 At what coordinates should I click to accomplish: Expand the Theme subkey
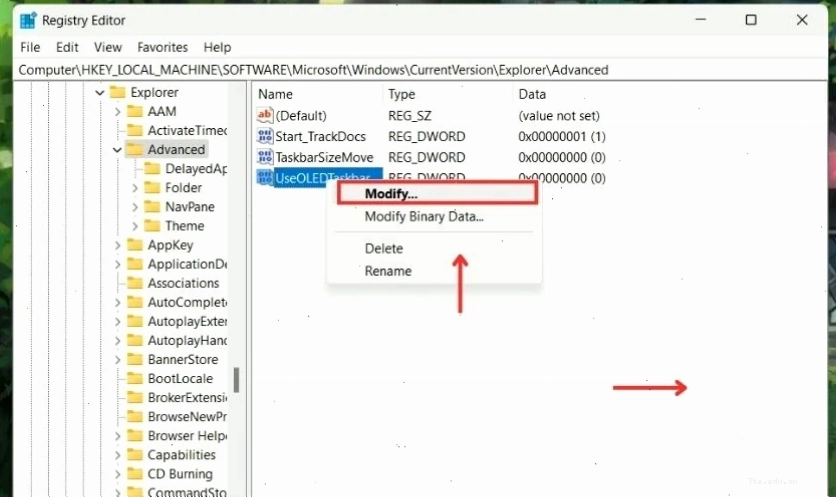[x=135, y=226]
